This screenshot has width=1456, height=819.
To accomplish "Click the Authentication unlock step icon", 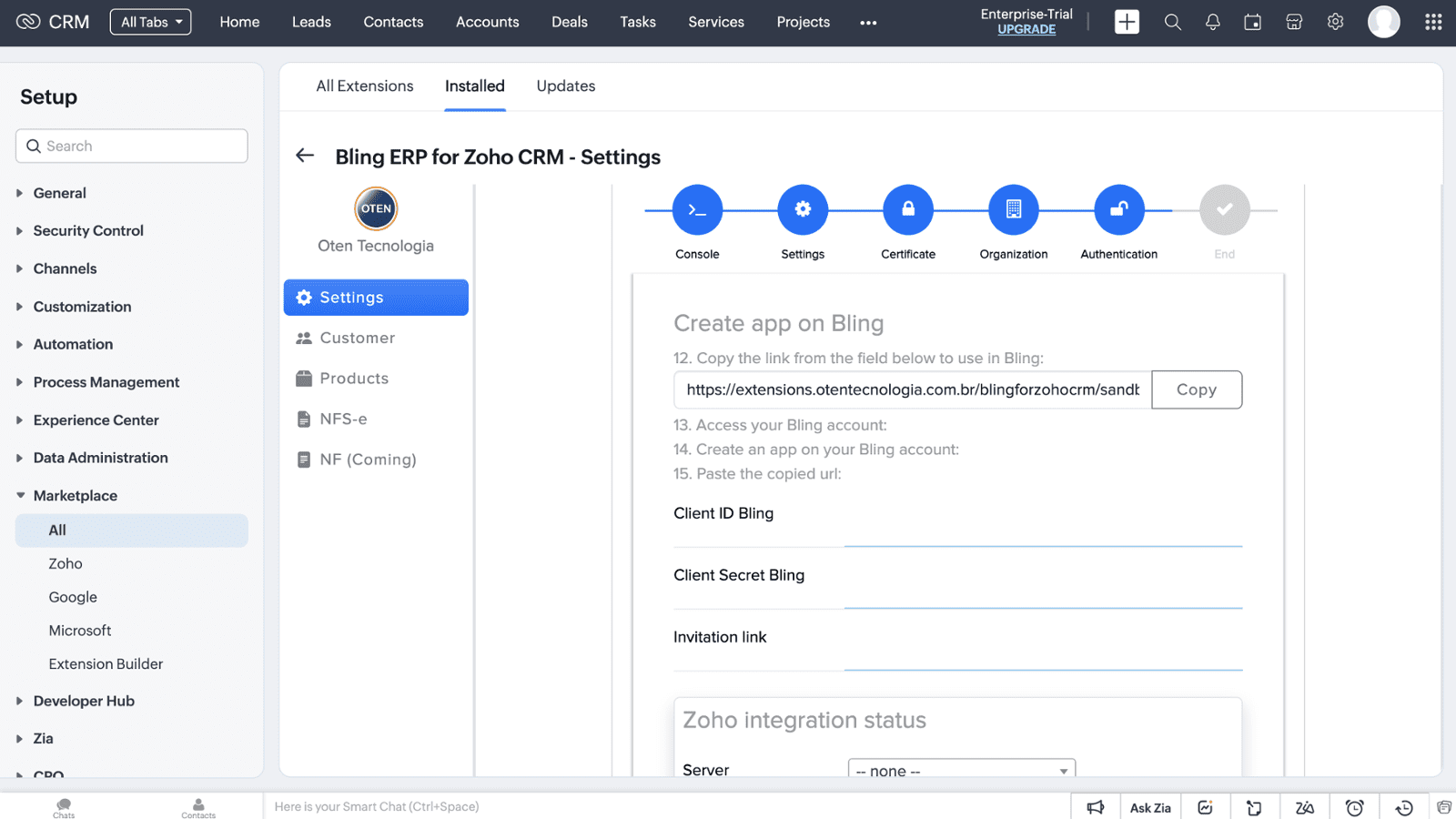I will pos(1118,210).
